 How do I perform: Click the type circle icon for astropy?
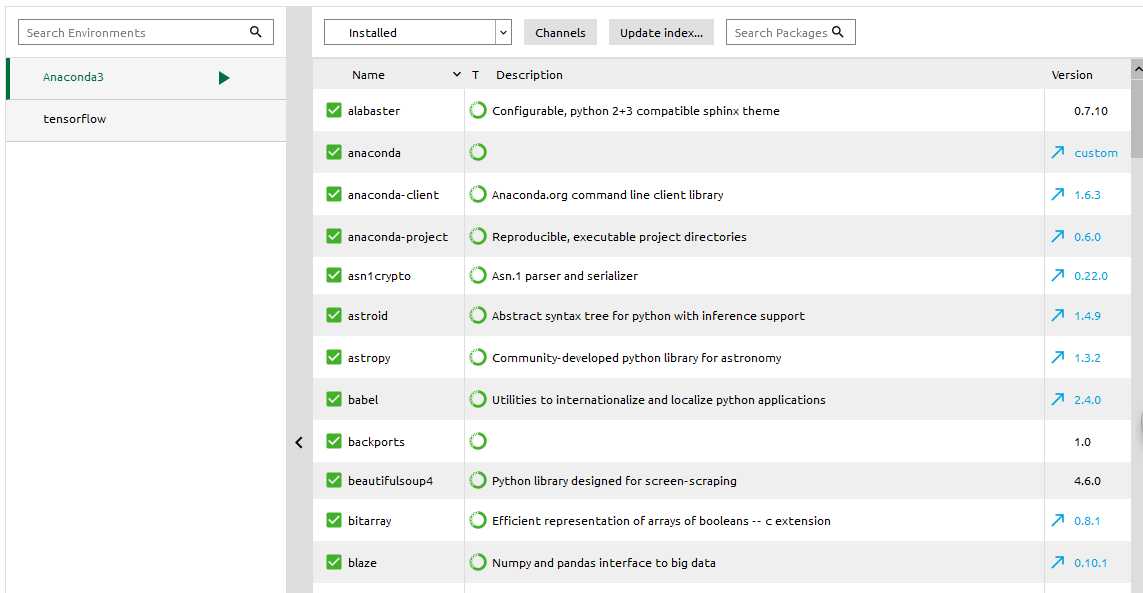point(477,357)
